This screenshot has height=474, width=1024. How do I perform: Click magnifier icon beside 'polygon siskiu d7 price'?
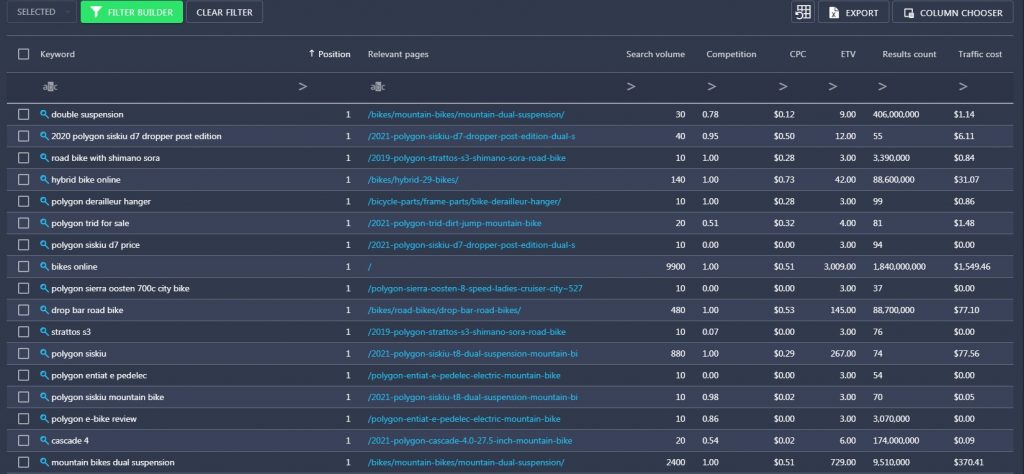pos(44,245)
